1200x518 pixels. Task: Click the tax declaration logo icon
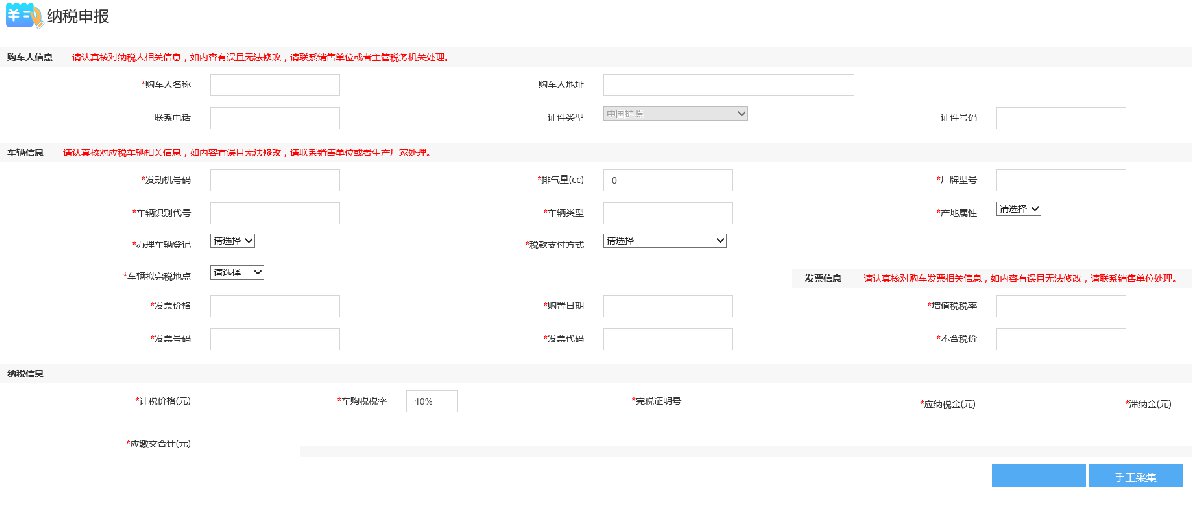tap(24, 17)
